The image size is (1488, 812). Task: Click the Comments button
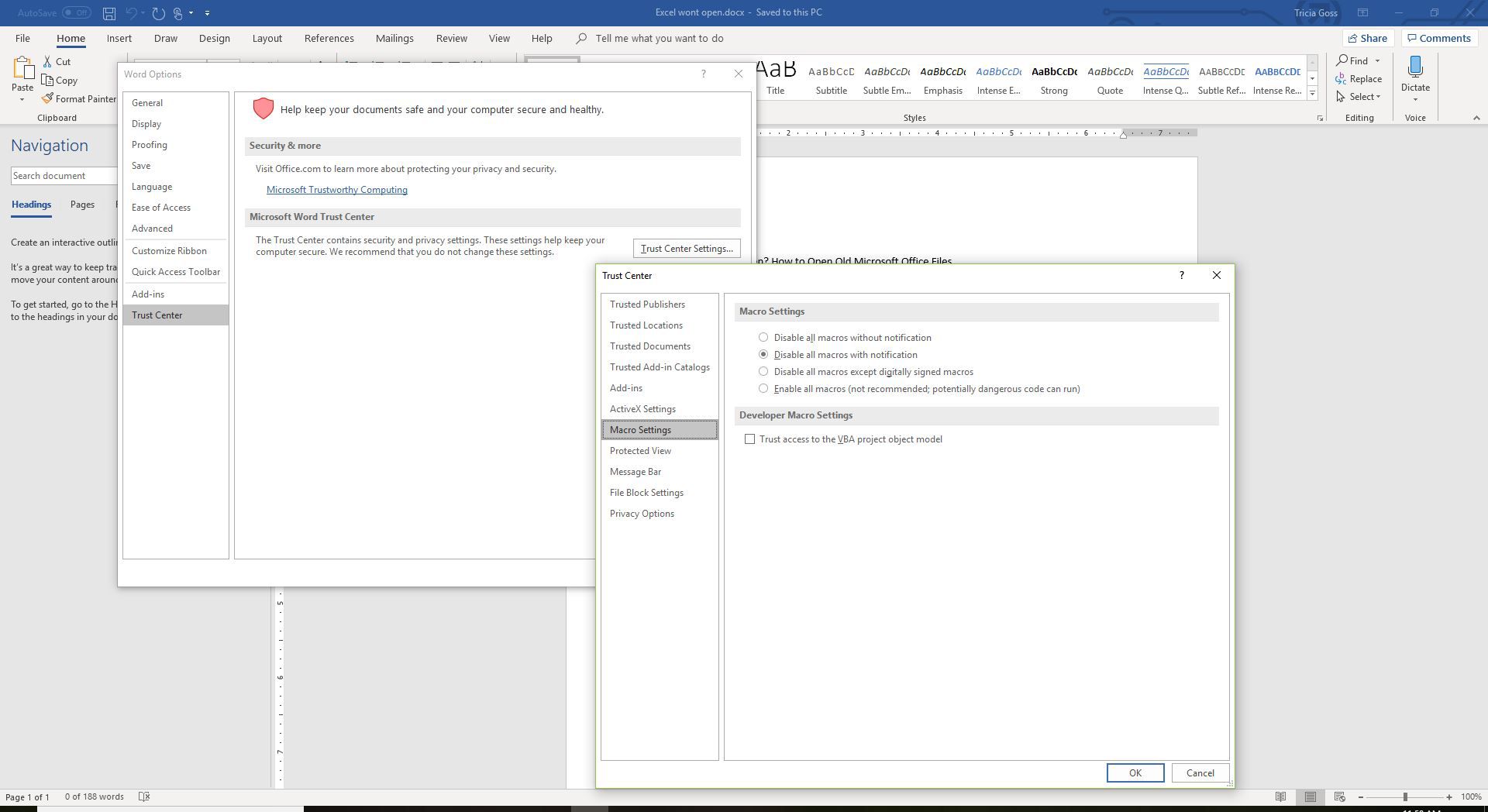pos(1439,38)
